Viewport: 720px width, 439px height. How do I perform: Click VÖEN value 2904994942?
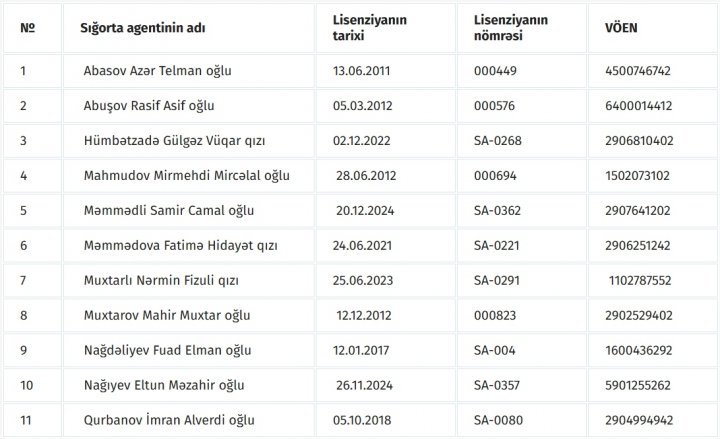tap(639, 420)
